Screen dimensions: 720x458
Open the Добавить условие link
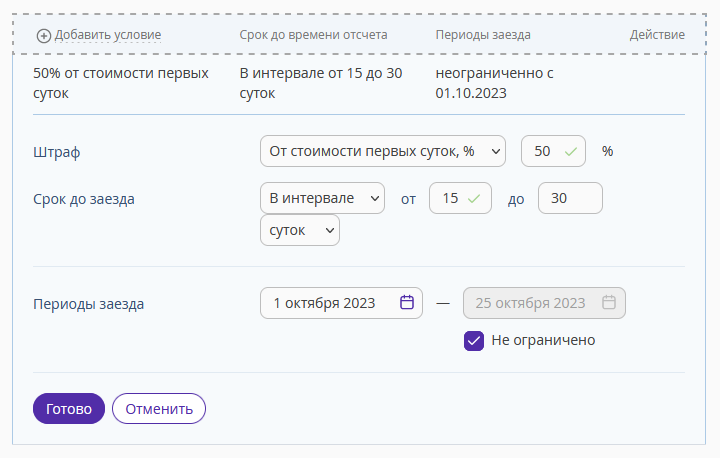[108, 35]
